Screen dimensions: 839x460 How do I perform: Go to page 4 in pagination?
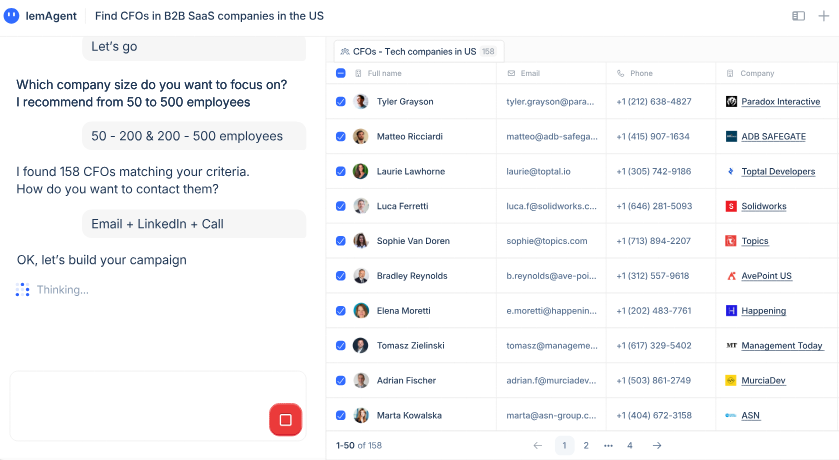point(630,446)
